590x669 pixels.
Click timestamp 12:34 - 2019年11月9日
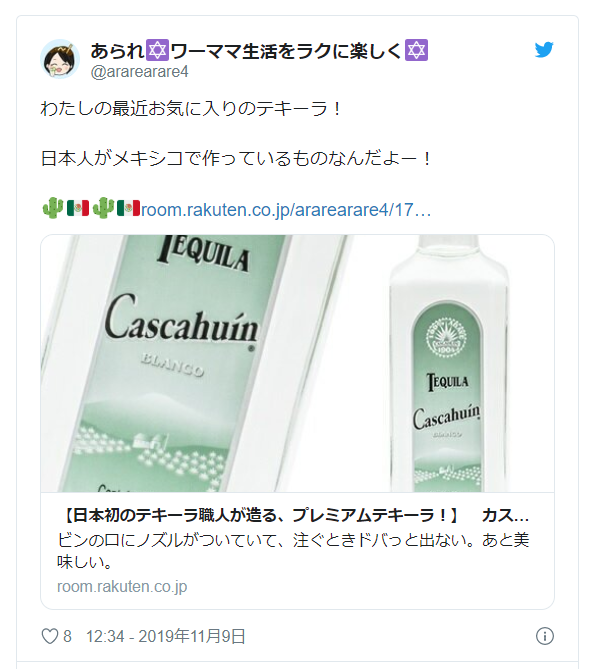click(x=166, y=636)
